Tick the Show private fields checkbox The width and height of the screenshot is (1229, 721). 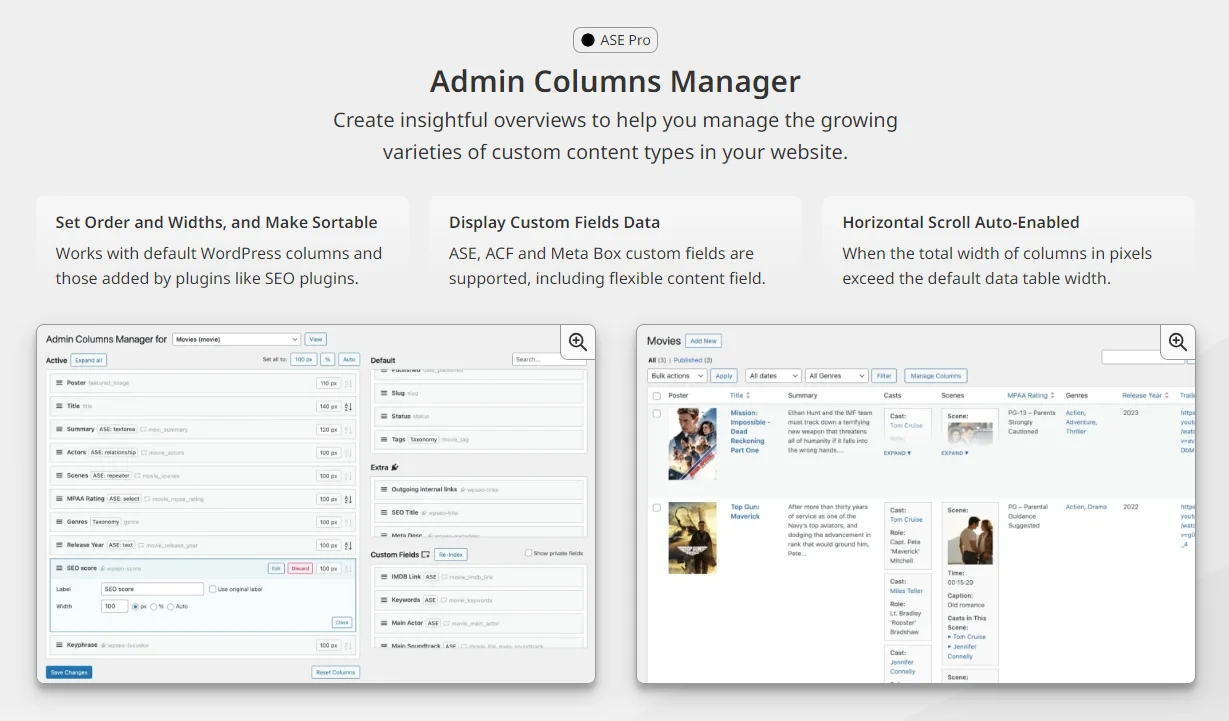[528, 553]
